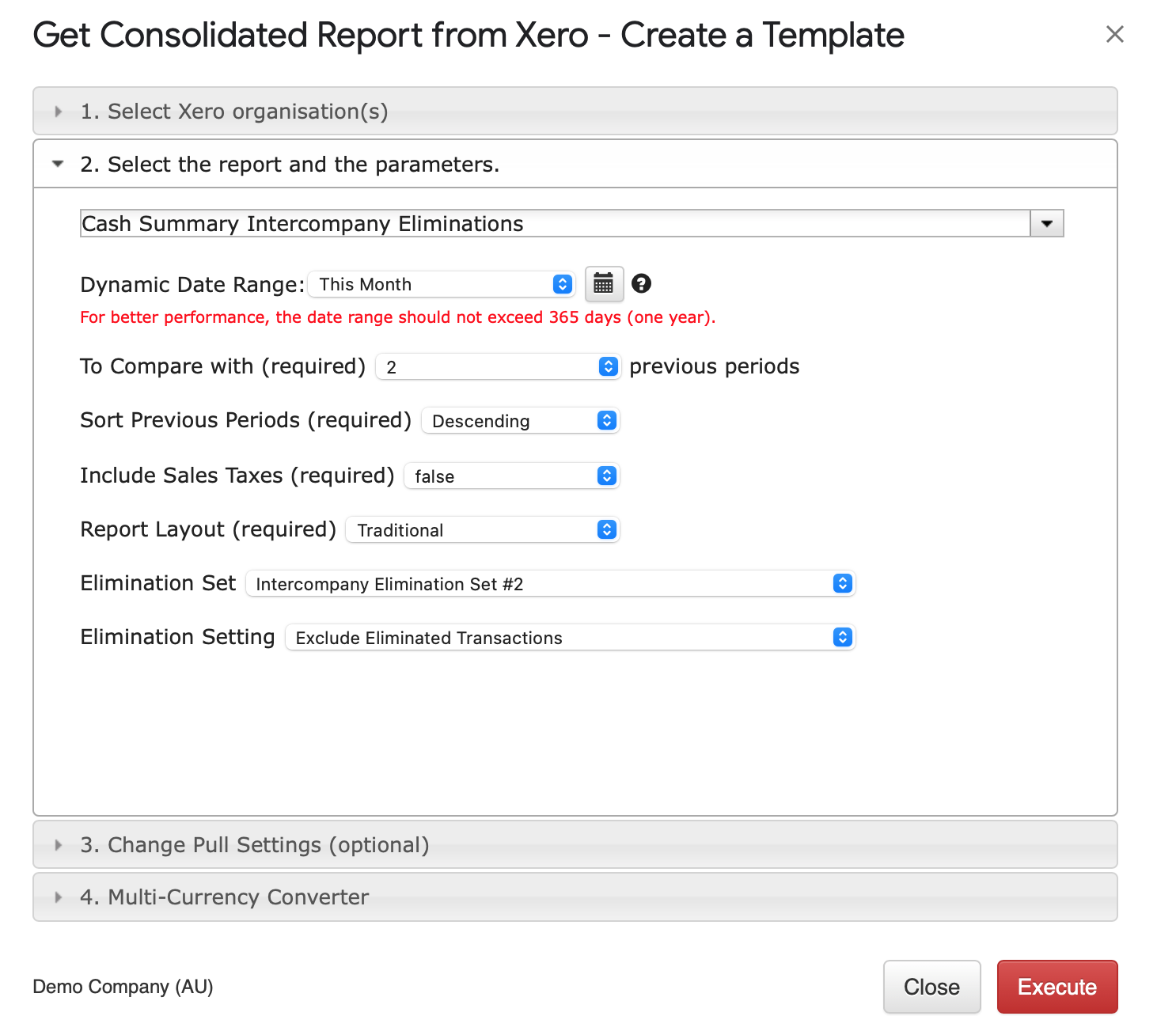Open the Sort Previous Periods dropdown
The height and width of the screenshot is (1035, 1176).
[520, 420]
